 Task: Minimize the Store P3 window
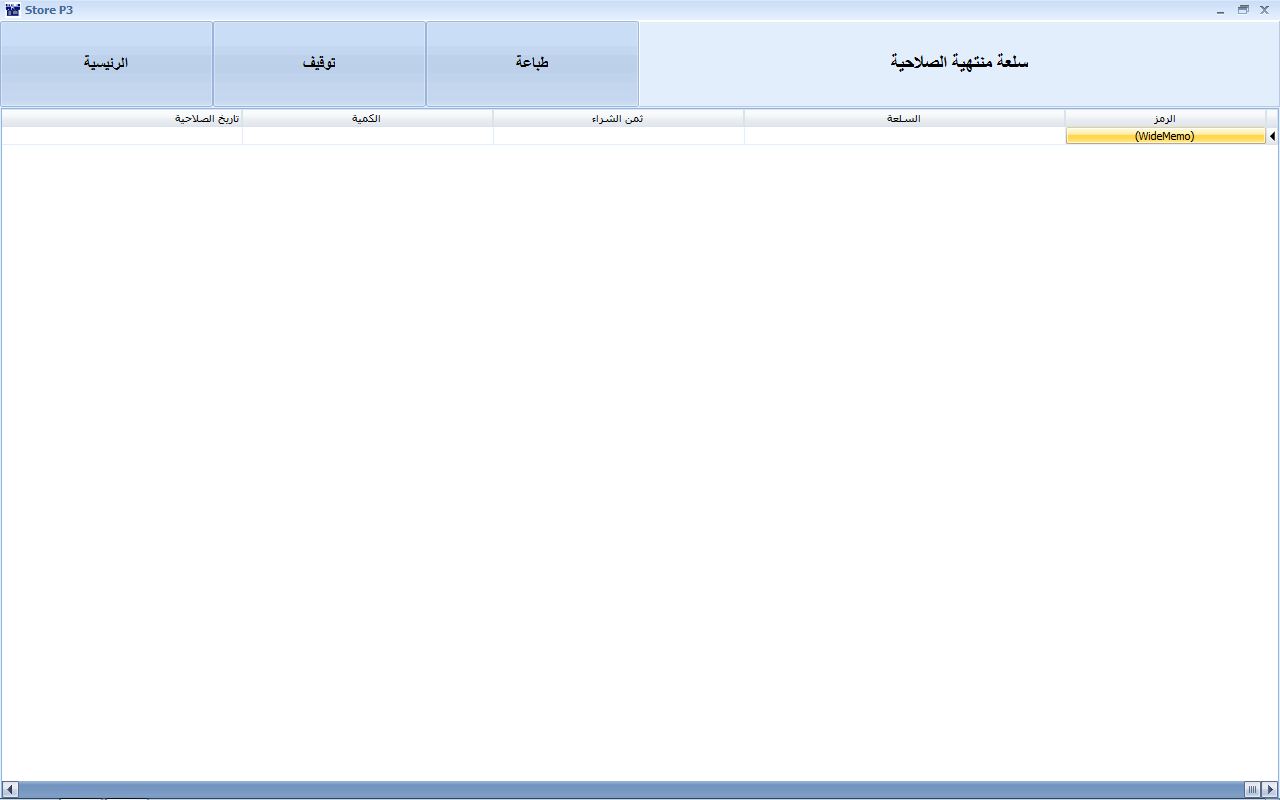[1221, 10]
